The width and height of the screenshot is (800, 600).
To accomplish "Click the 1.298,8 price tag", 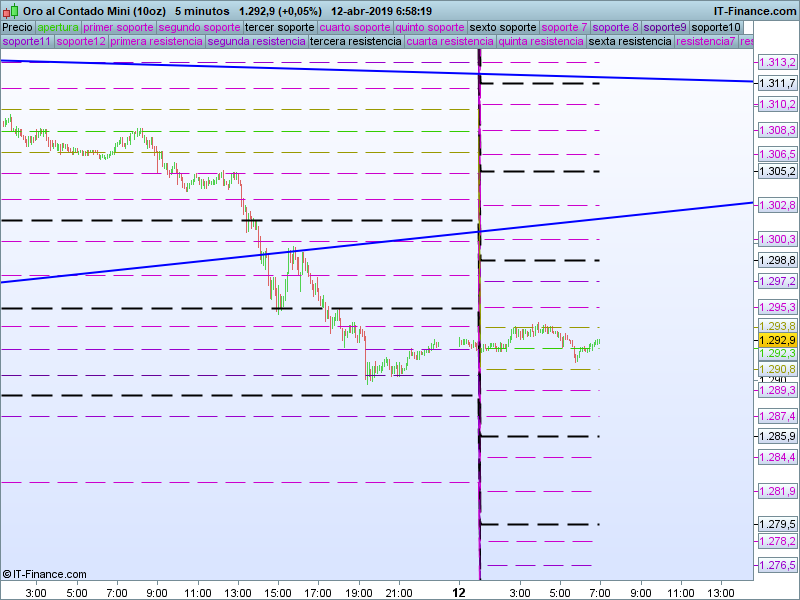I will pos(777,260).
